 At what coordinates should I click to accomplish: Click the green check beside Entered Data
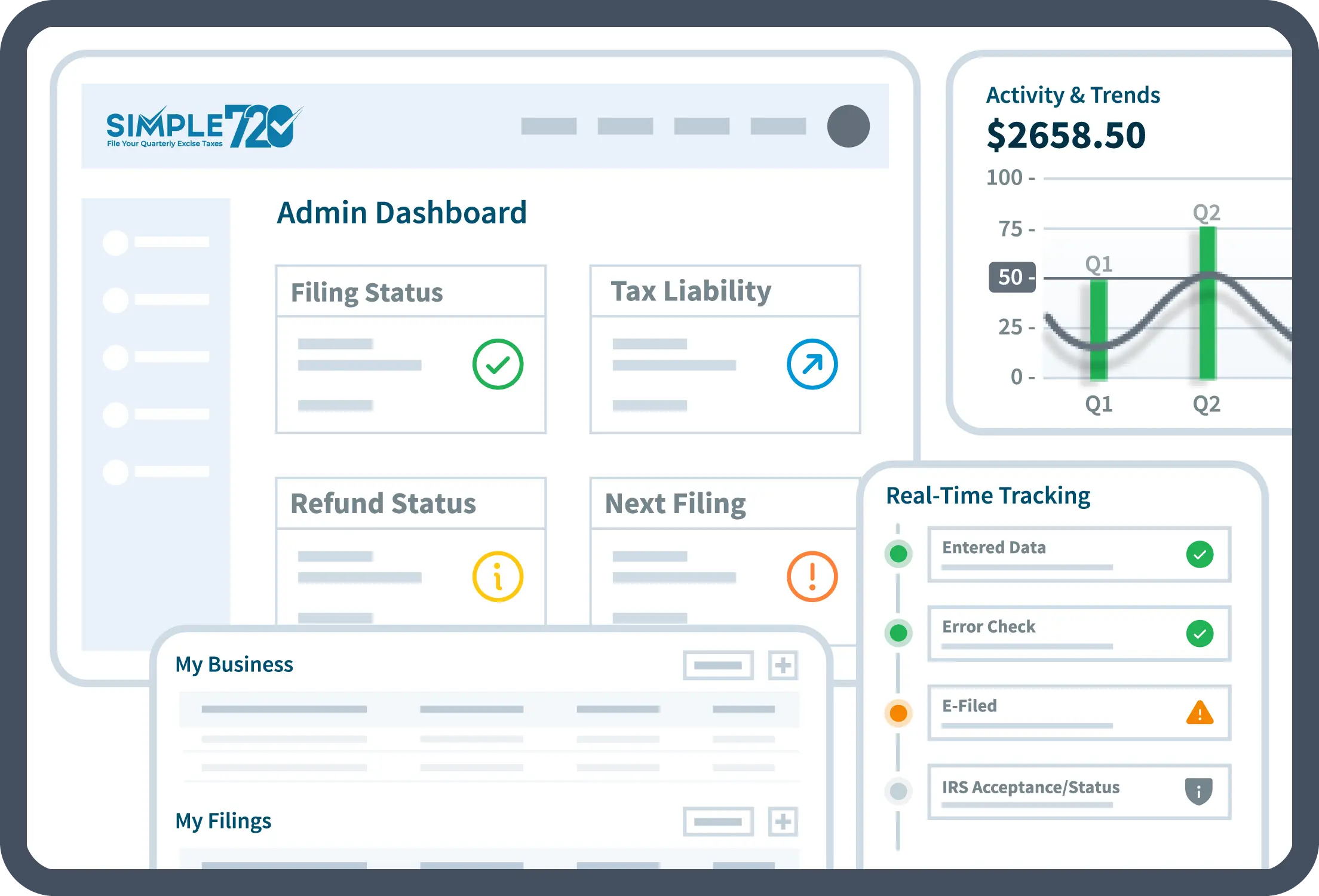[1200, 554]
